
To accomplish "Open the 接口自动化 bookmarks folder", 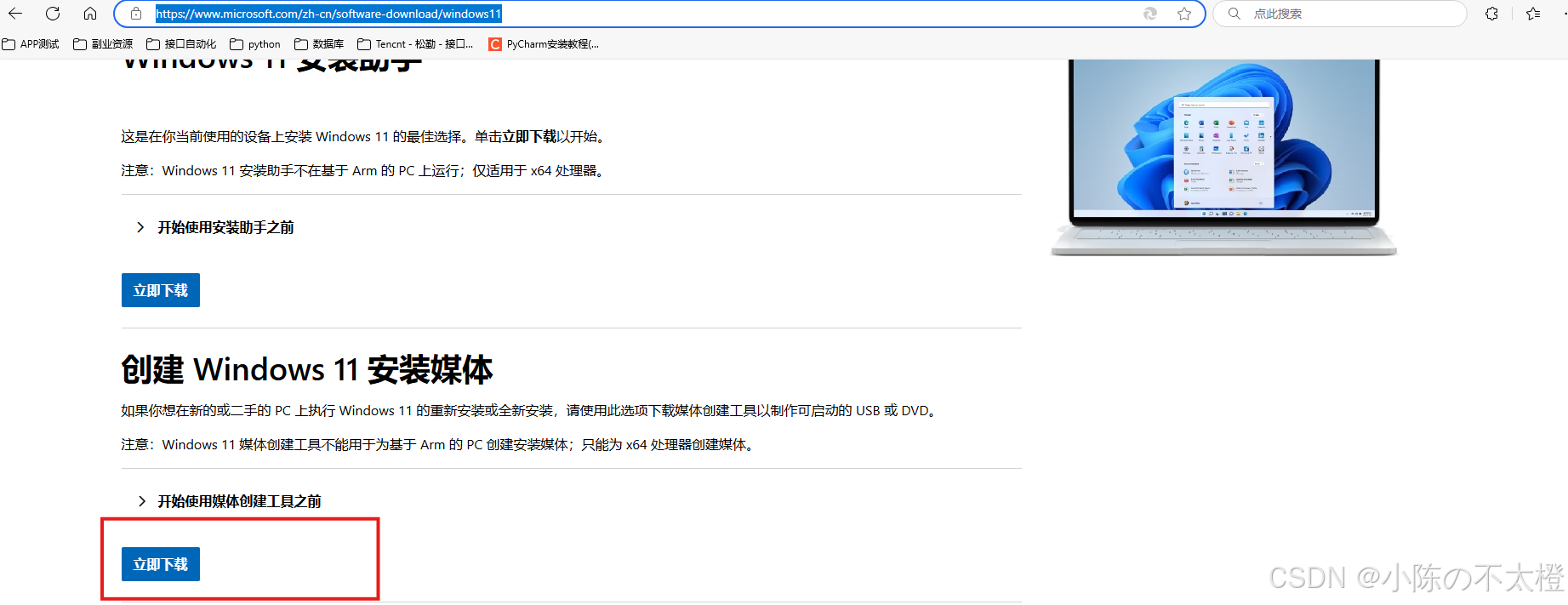I will pyautogui.click(x=181, y=44).
